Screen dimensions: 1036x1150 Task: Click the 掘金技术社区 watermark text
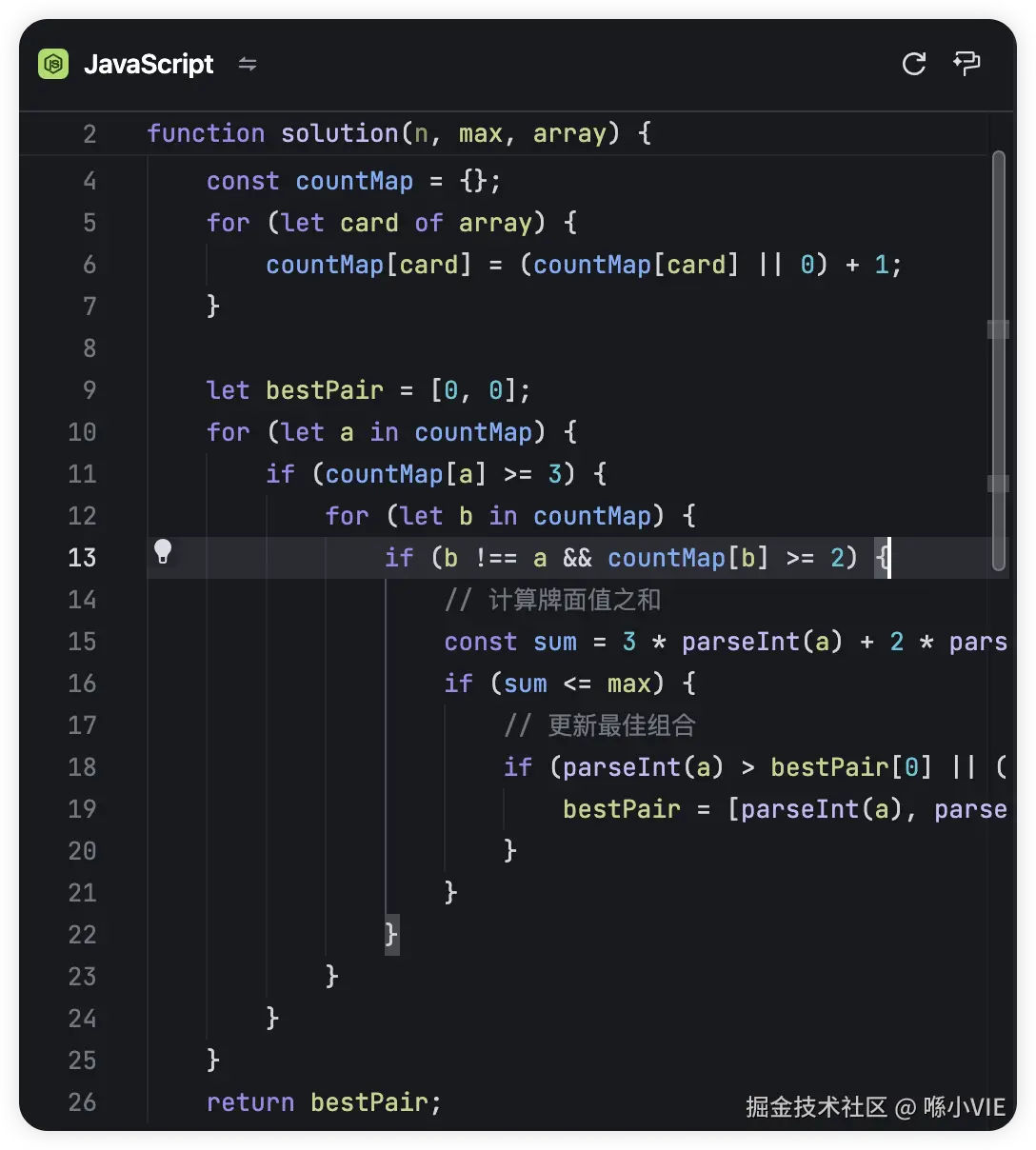coord(816,1107)
